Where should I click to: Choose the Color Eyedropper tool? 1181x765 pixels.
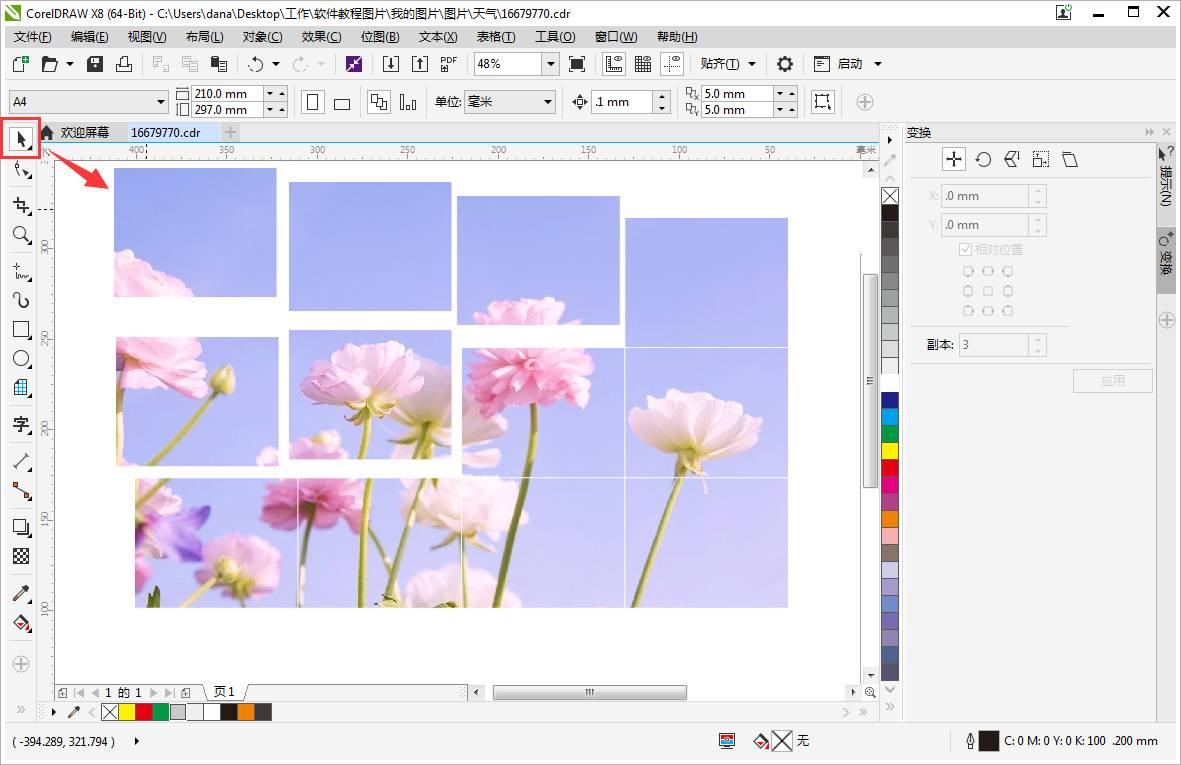[21, 594]
